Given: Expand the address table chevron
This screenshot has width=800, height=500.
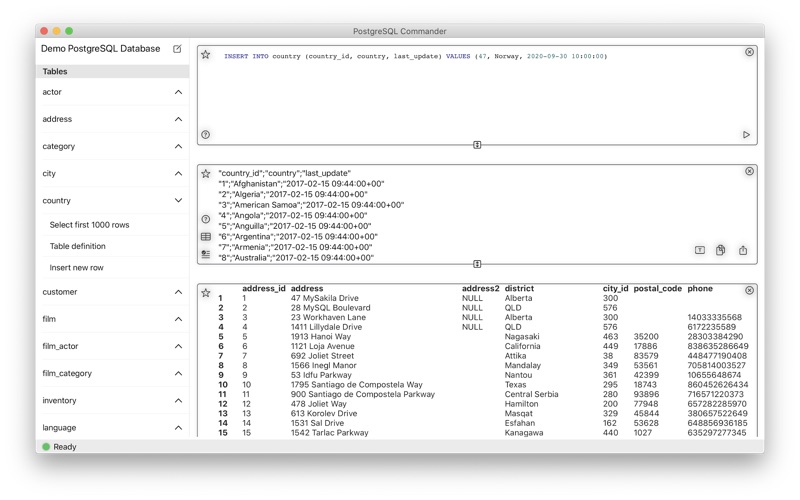Looking at the screenshot, I should click(178, 119).
